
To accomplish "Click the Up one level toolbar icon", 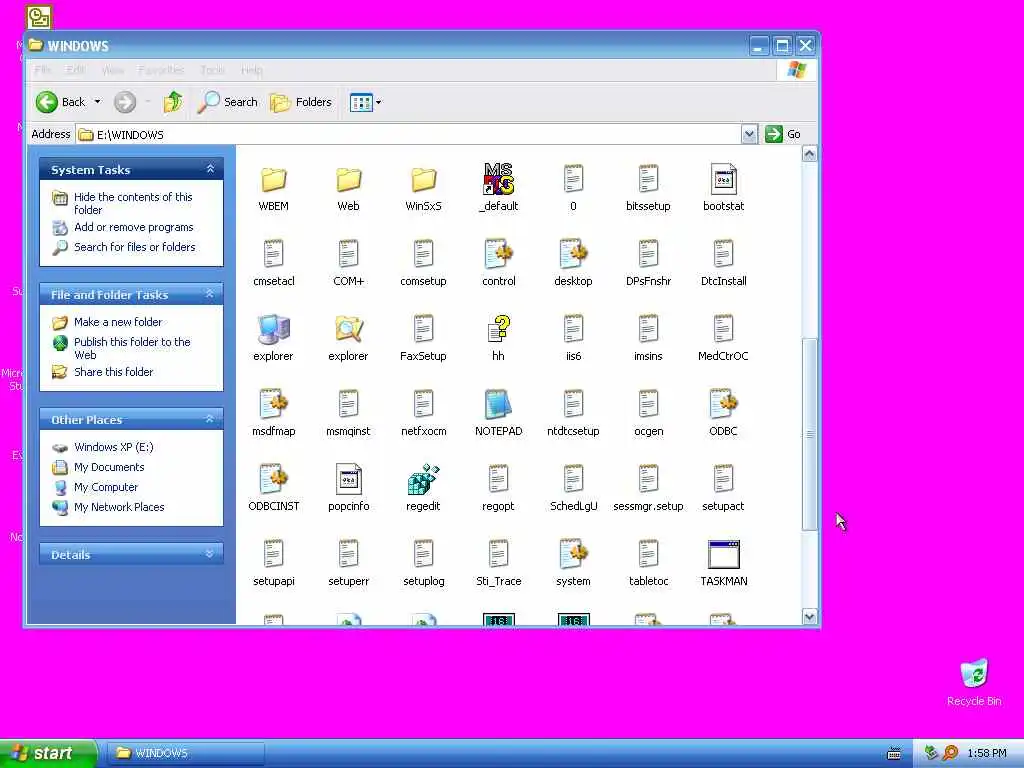I will pyautogui.click(x=173, y=102).
